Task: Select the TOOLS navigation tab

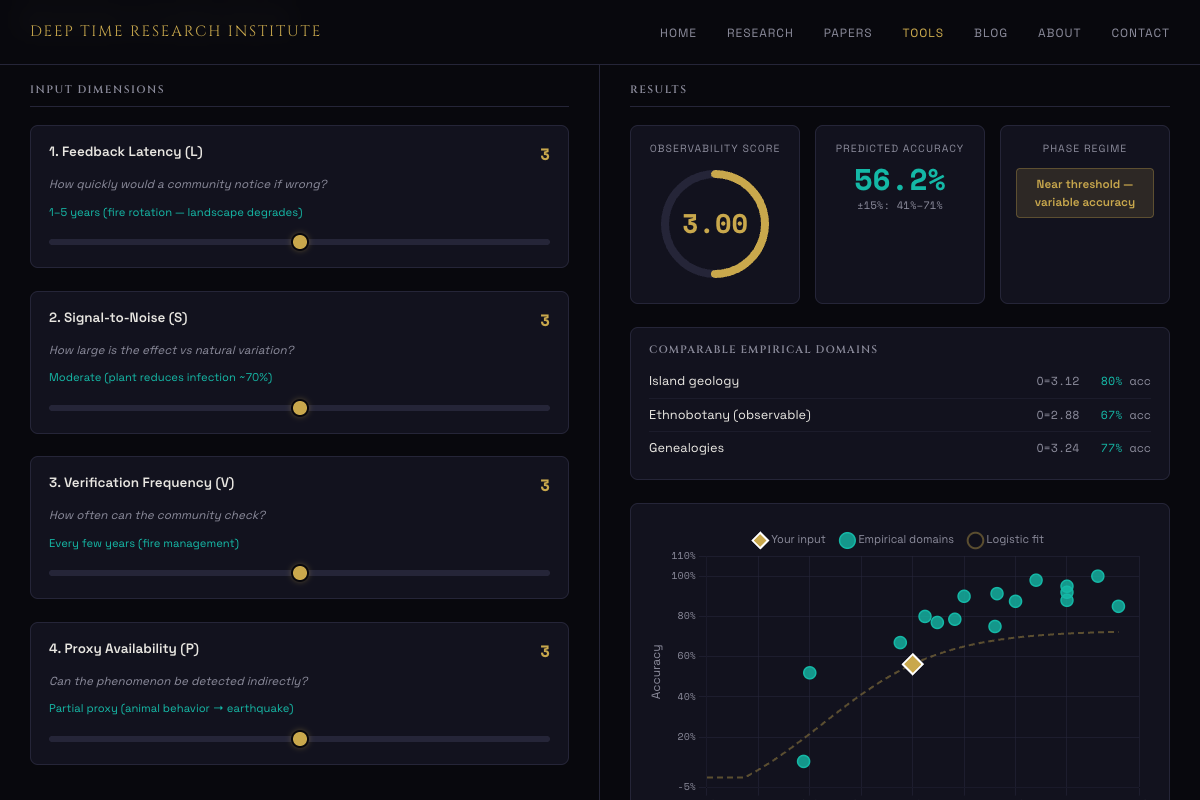Action: coord(922,32)
